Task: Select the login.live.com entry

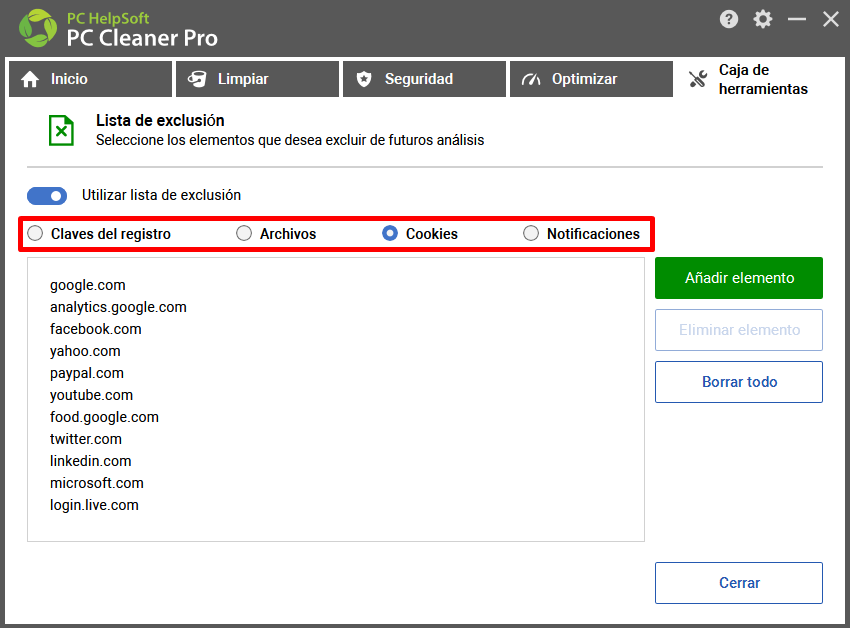Action: pyautogui.click(x=94, y=505)
